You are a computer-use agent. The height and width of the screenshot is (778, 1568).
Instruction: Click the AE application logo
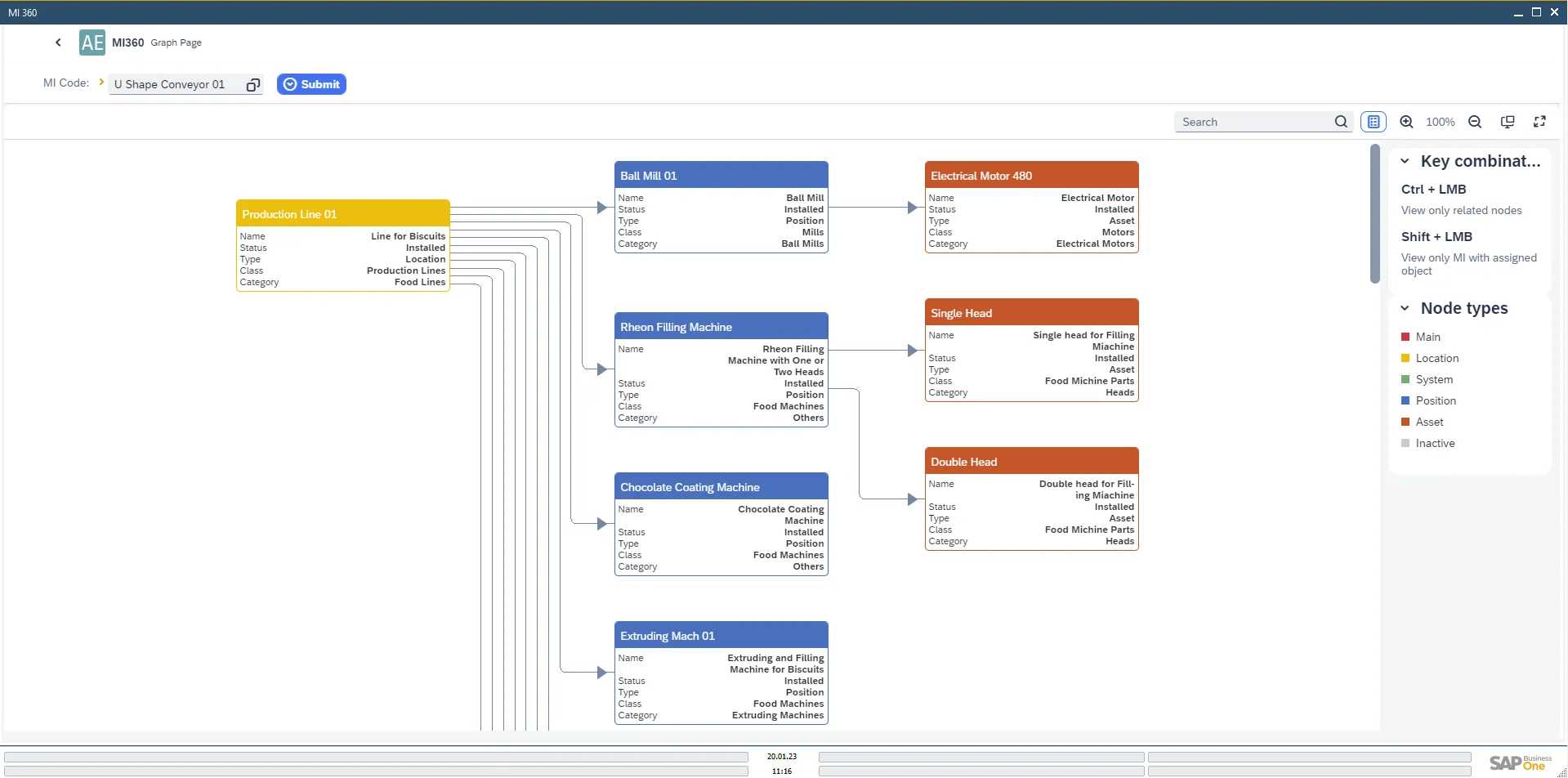[x=92, y=42]
